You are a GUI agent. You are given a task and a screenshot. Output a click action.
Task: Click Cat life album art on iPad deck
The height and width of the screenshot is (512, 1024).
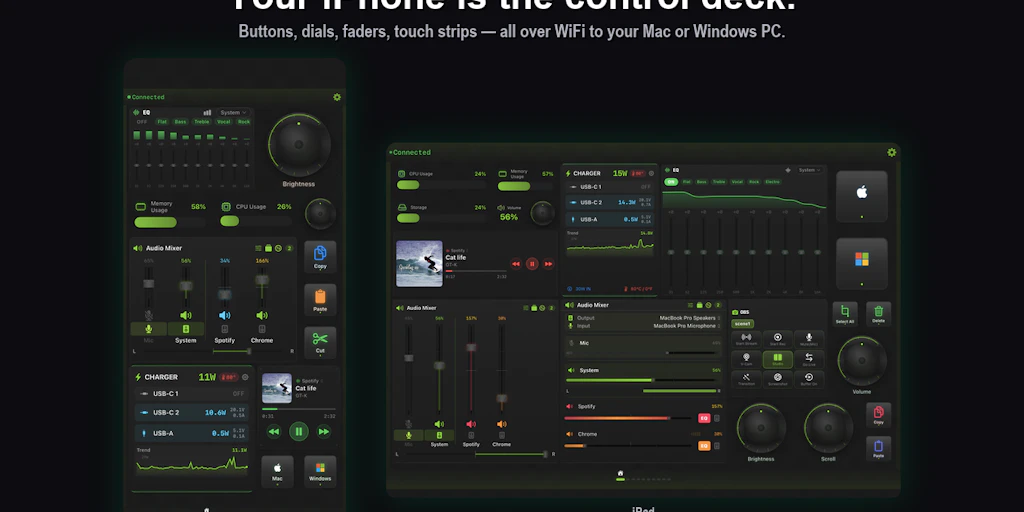(x=419, y=264)
